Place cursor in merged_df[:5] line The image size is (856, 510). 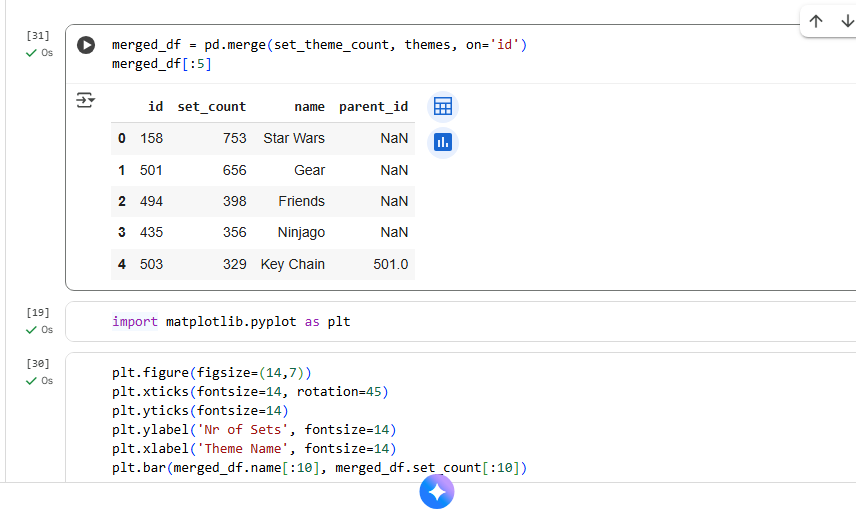162,64
